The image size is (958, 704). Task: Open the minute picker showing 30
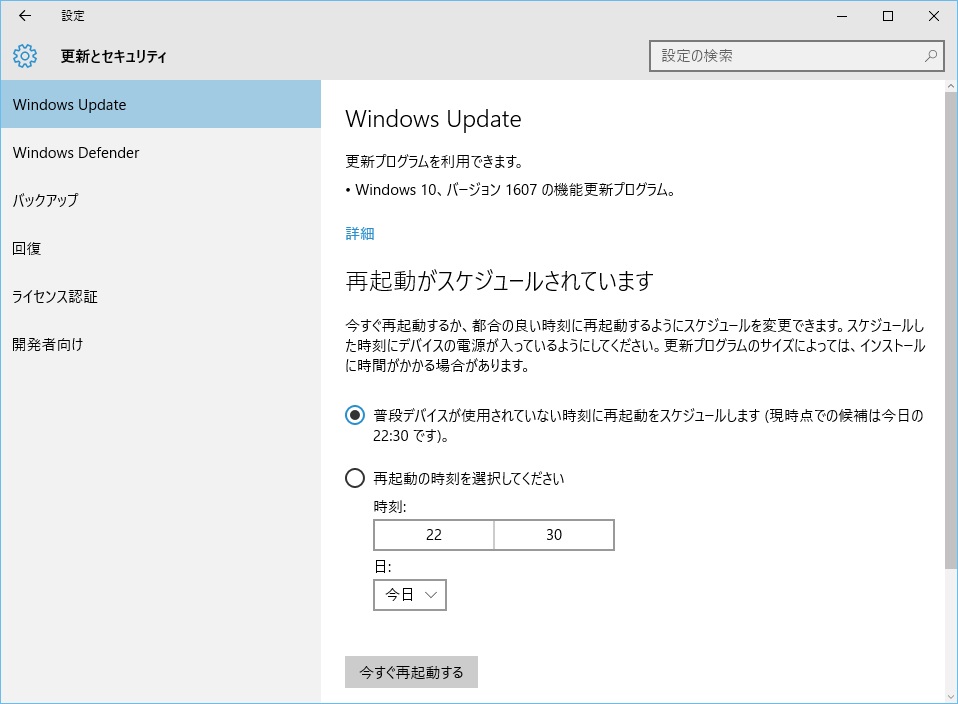pyautogui.click(x=554, y=535)
